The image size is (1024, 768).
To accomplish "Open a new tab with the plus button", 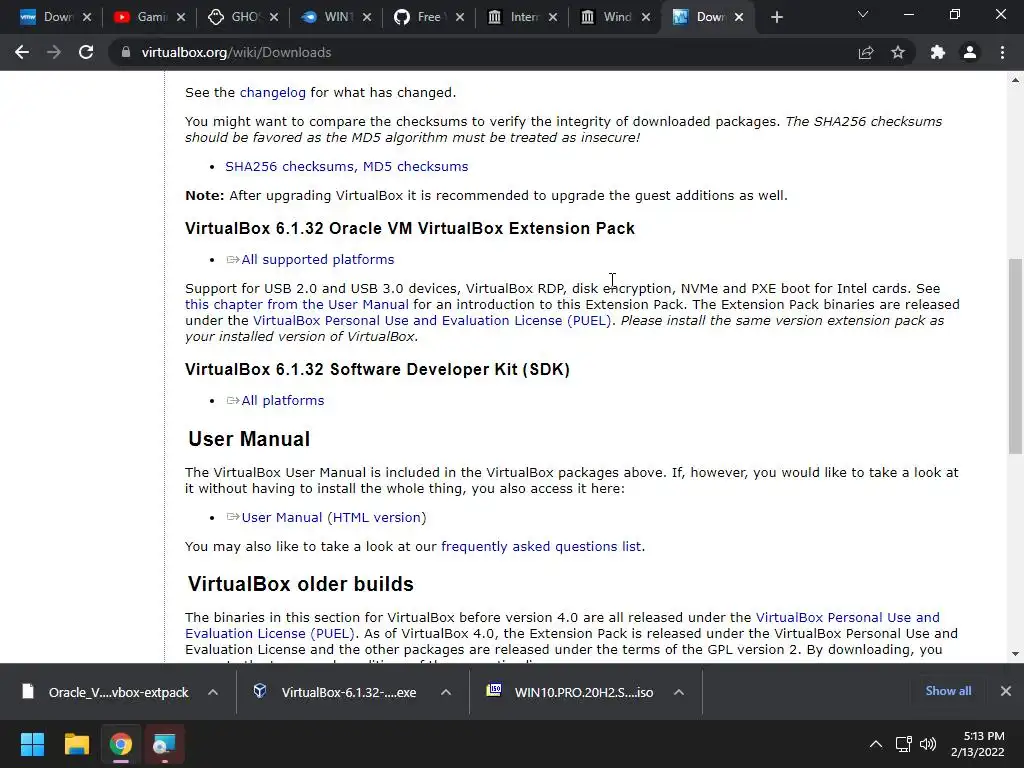I will click(x=776, y=18).
